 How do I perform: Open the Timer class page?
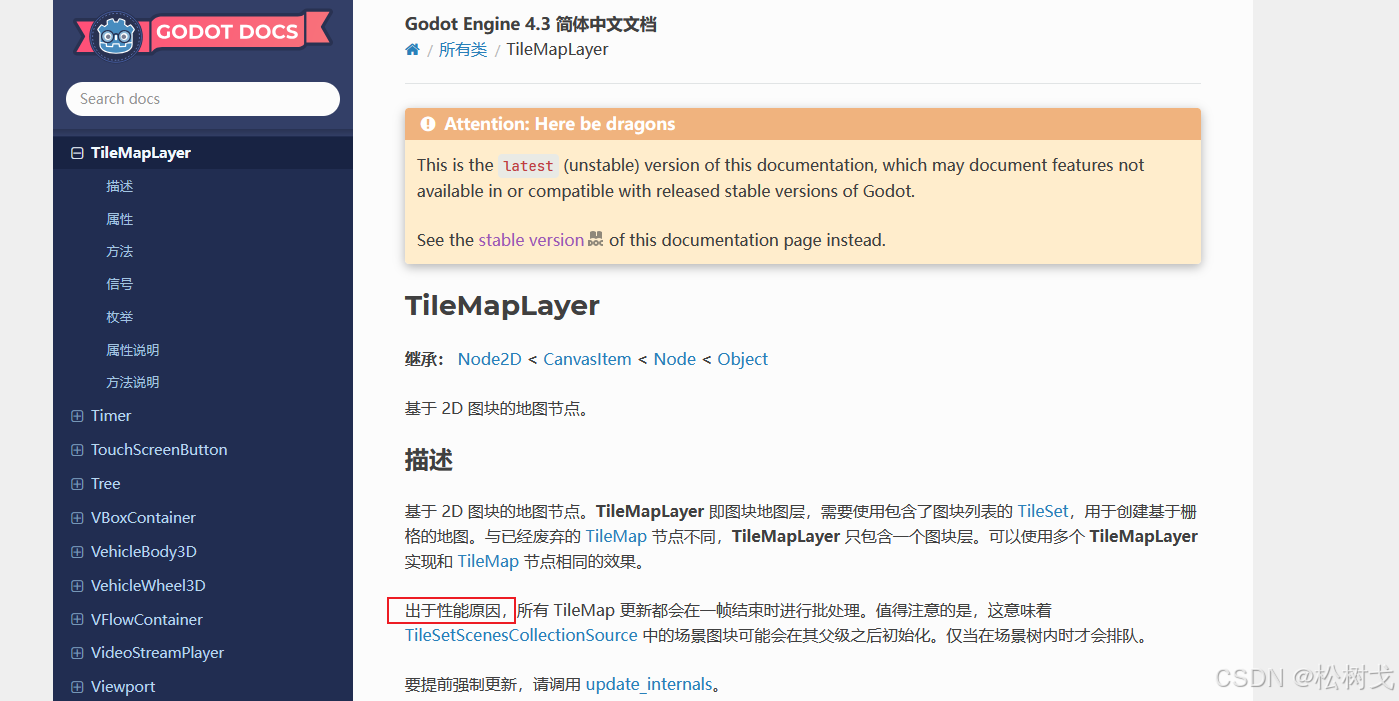111,416
